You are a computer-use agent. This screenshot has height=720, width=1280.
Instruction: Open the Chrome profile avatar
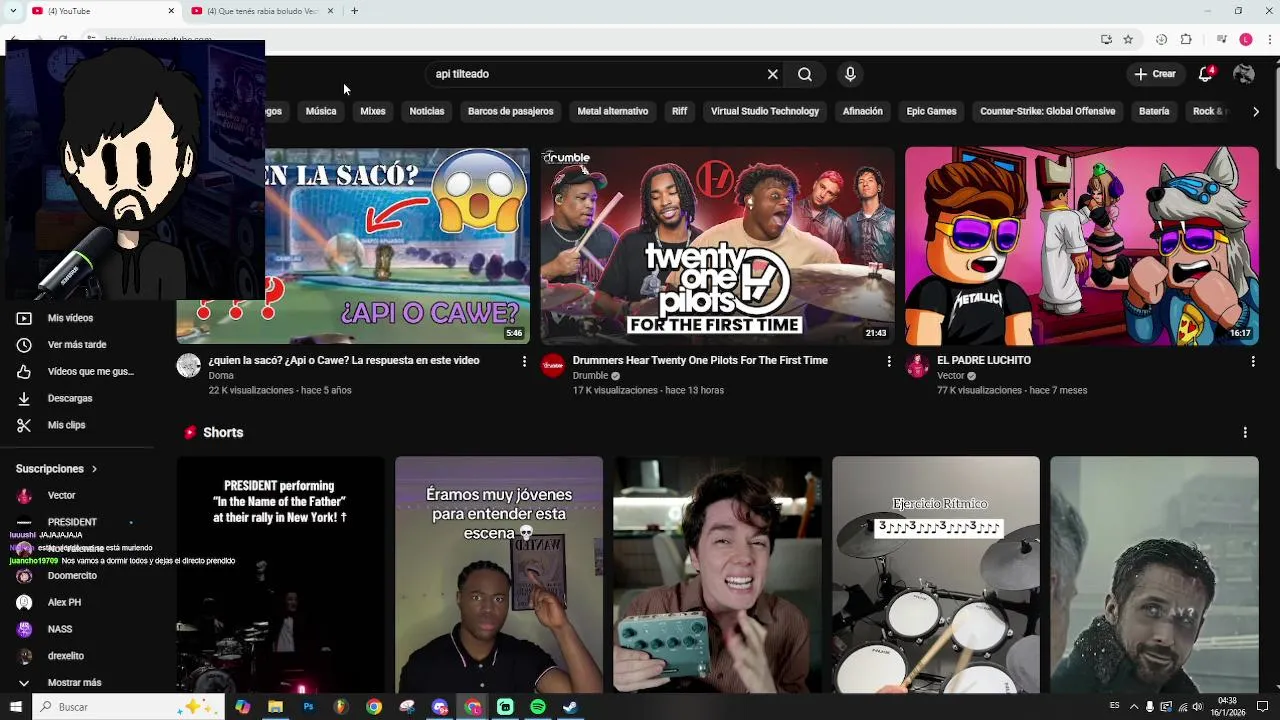[x=1245, y=40]
